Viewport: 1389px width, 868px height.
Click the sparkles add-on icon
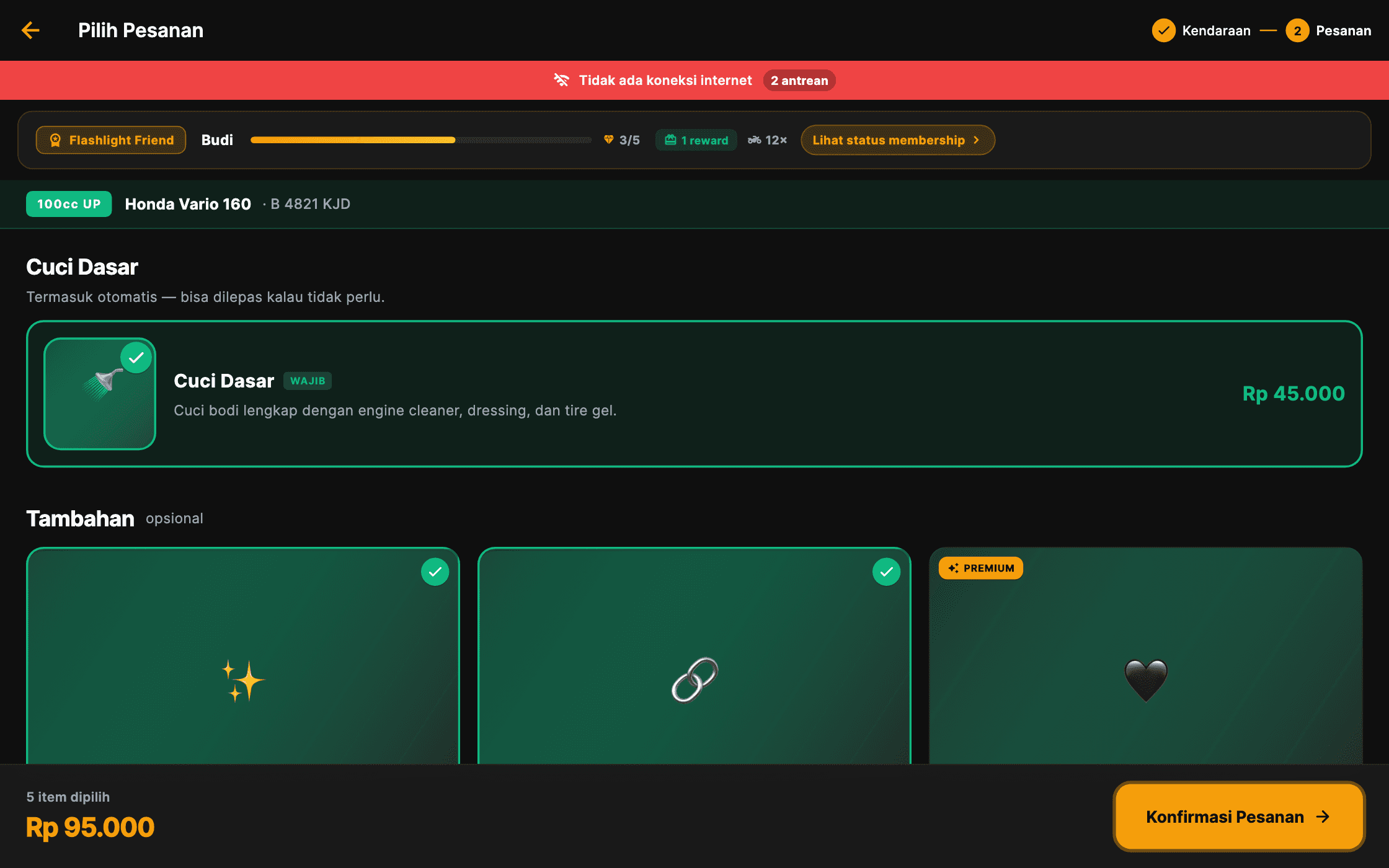pos(243,680)
